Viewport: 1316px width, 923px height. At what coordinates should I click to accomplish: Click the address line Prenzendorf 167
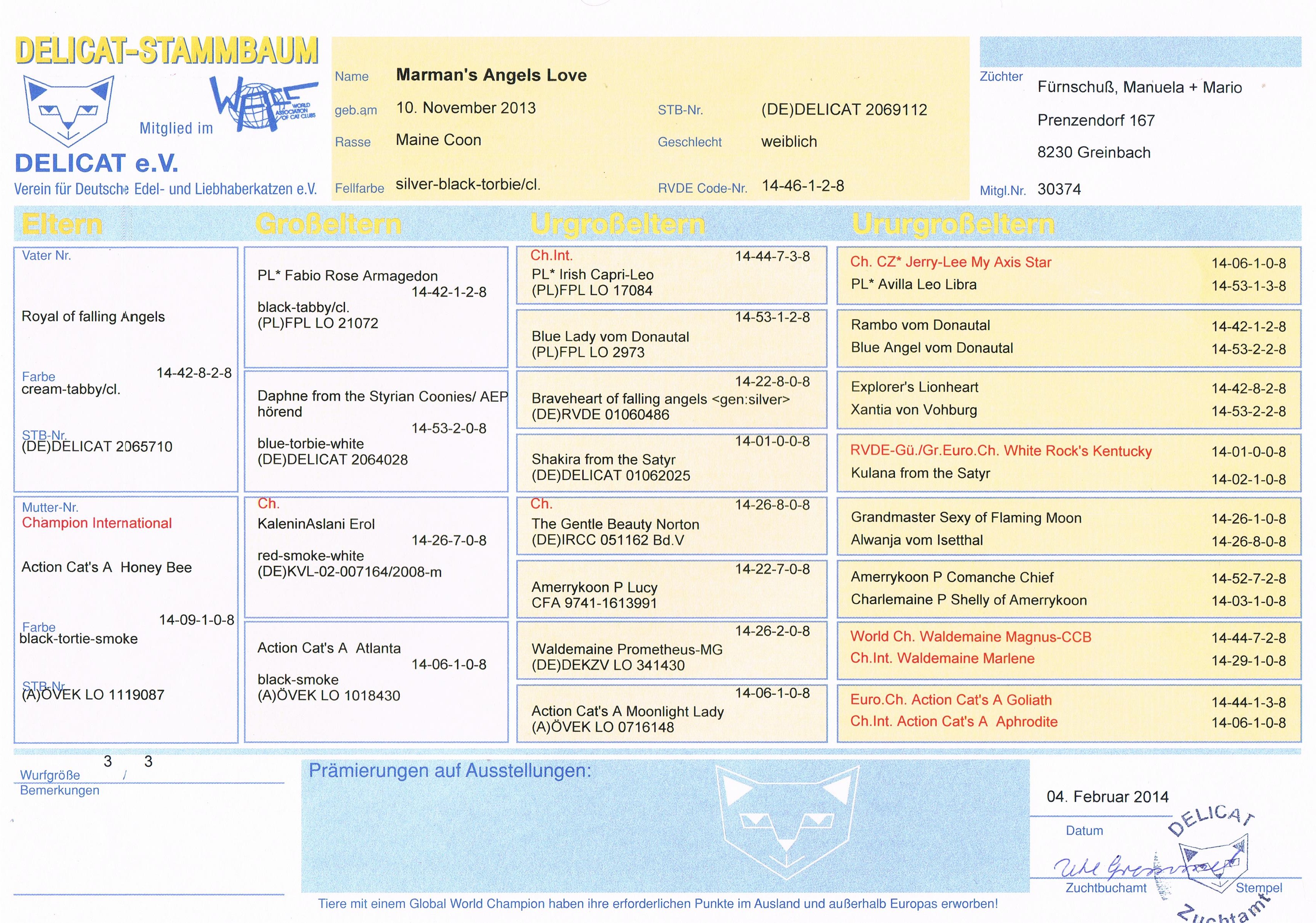1096,120
